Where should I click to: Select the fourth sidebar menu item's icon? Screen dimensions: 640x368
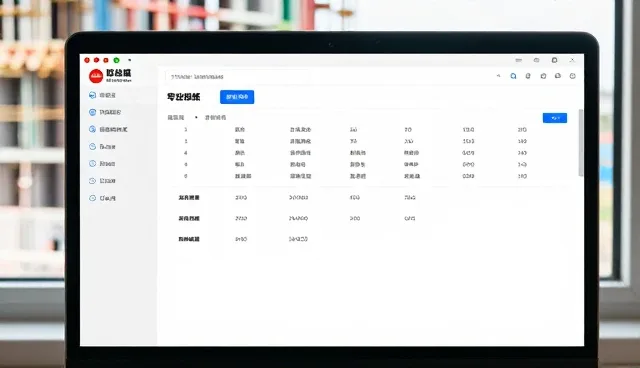click(92, 146)
